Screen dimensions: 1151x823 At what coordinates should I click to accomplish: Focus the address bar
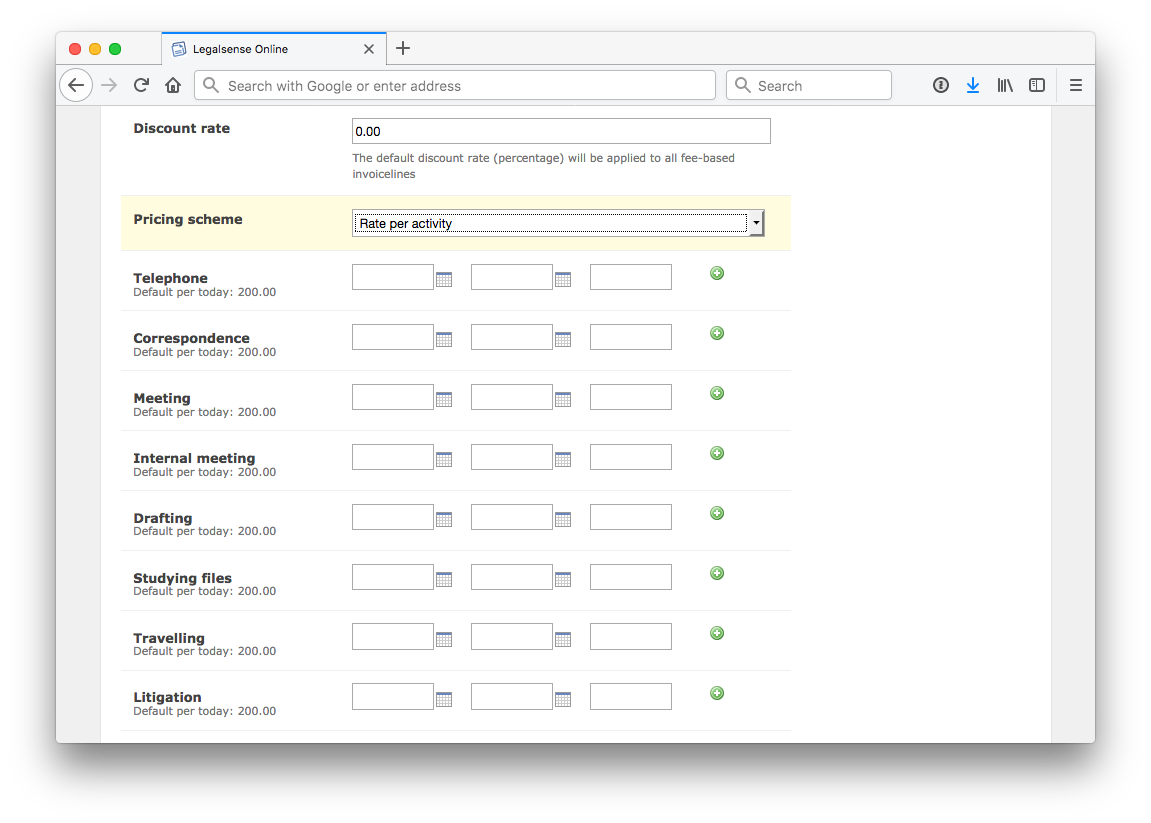(454, 85)
